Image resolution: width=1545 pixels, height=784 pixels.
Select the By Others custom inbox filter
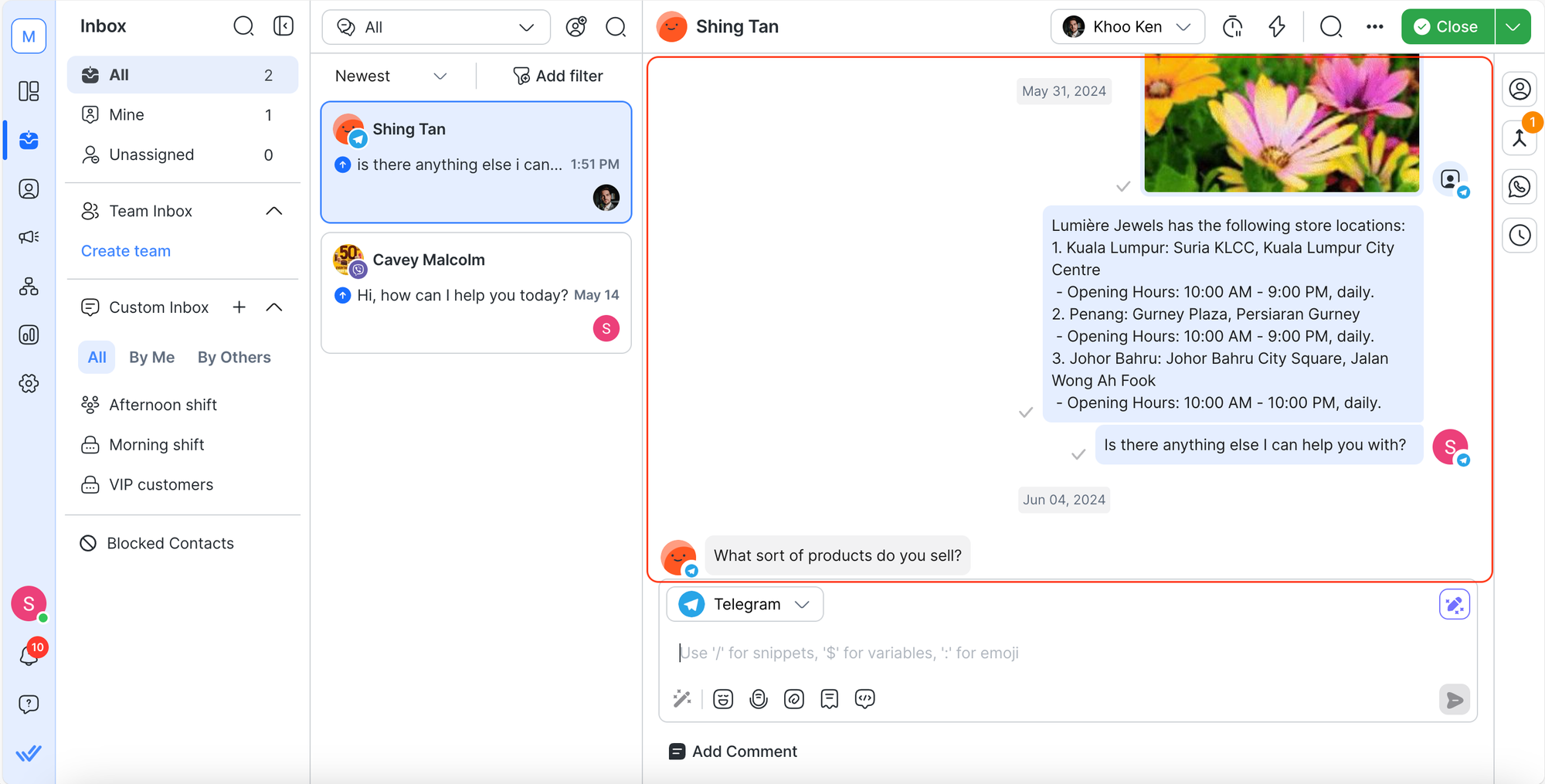tap(234, 358)
